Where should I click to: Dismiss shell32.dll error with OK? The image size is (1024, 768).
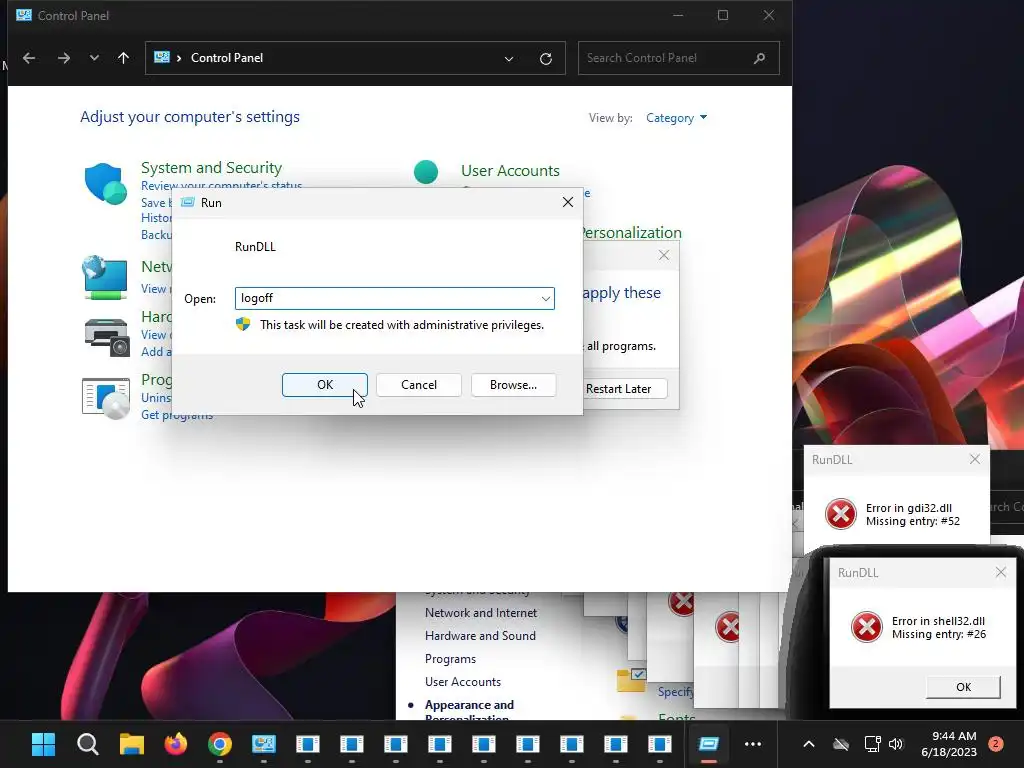point(963,686)
